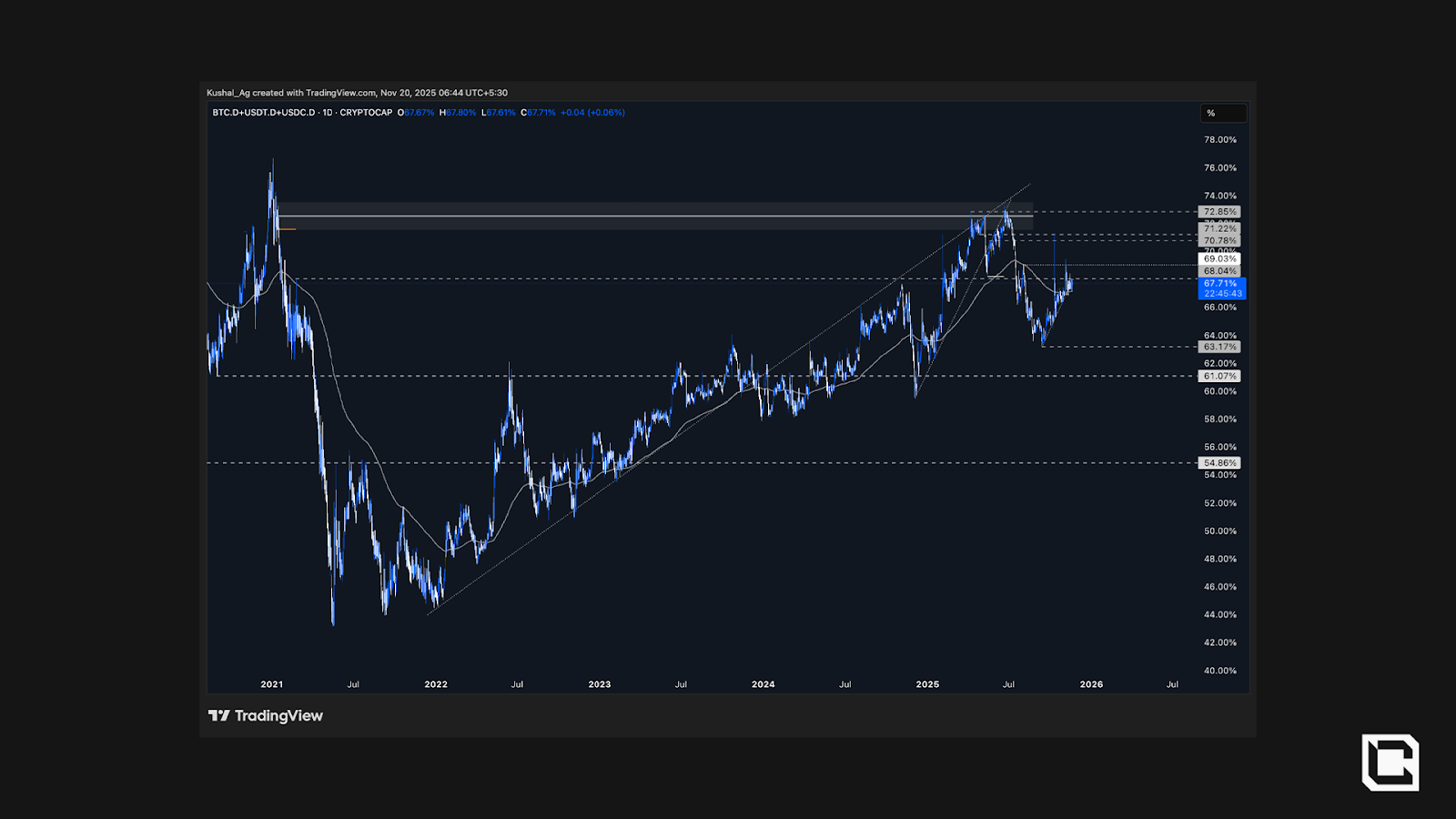
Task: Click the white square logo in bottom-right corner
Action: click(x=1390, y=762)
